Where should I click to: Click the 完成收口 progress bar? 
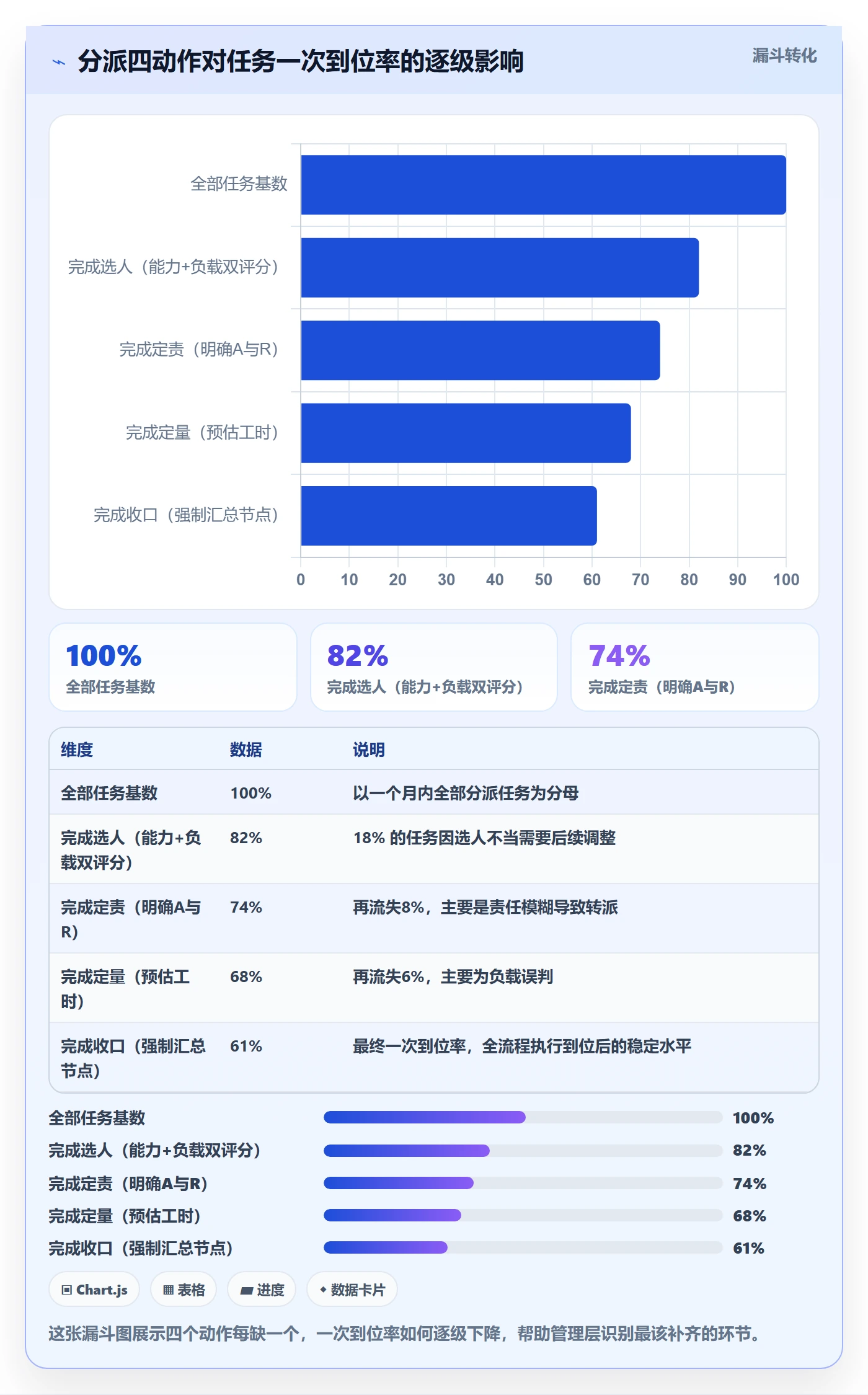tap(523, 1247)
